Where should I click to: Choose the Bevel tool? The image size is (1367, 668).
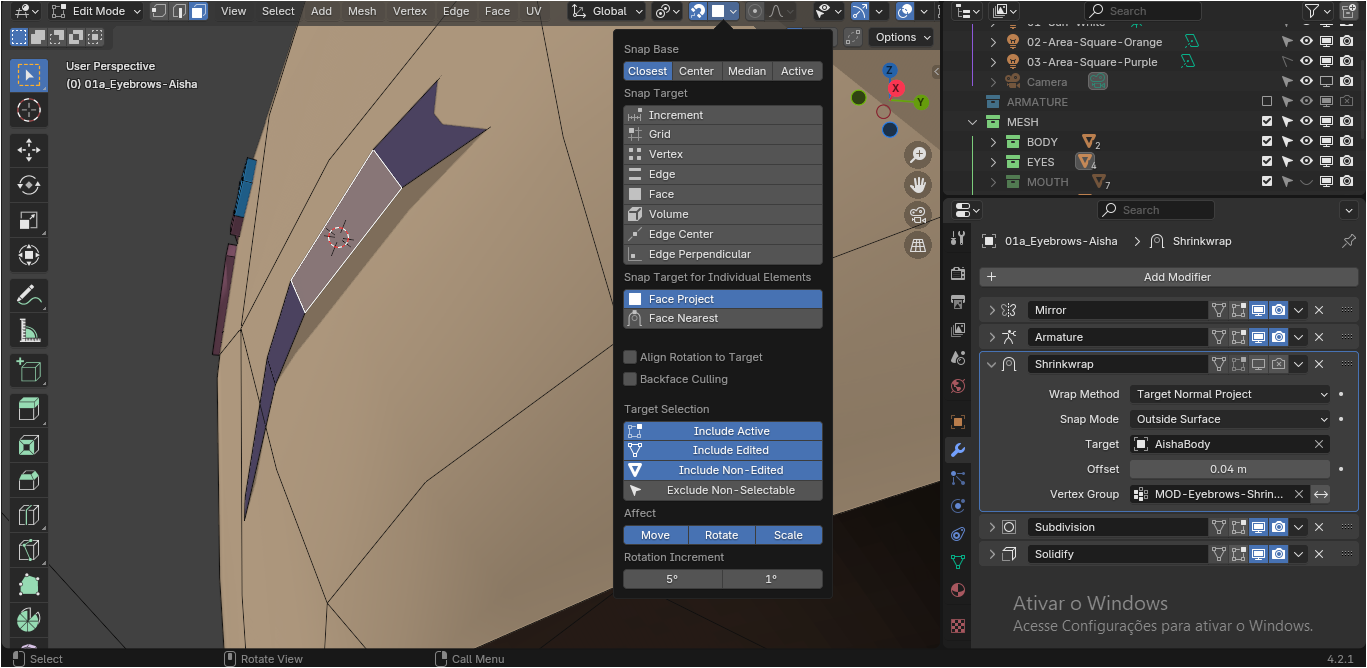point(29,481)
